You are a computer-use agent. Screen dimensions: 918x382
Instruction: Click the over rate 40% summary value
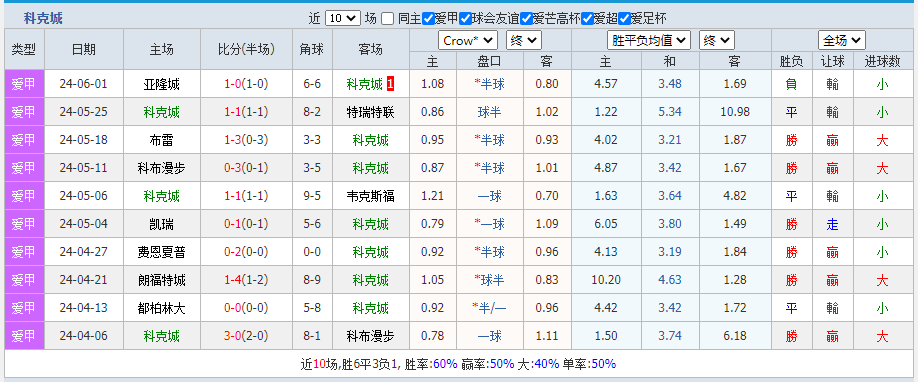547,364
